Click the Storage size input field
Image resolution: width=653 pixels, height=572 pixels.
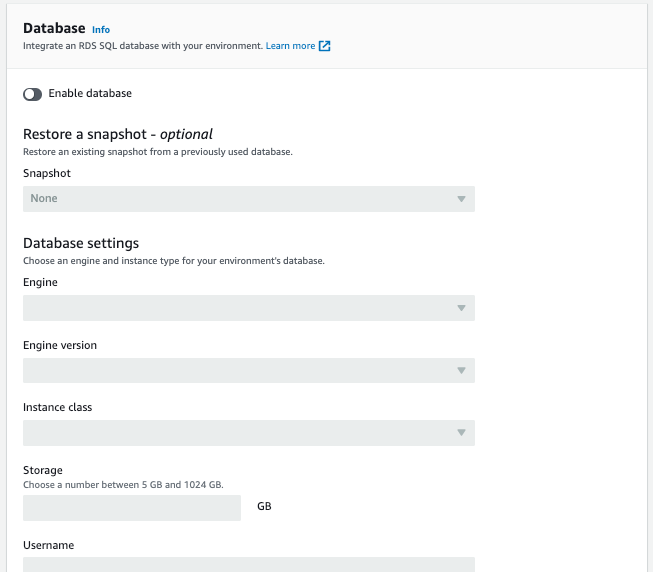tap(132, 507)
